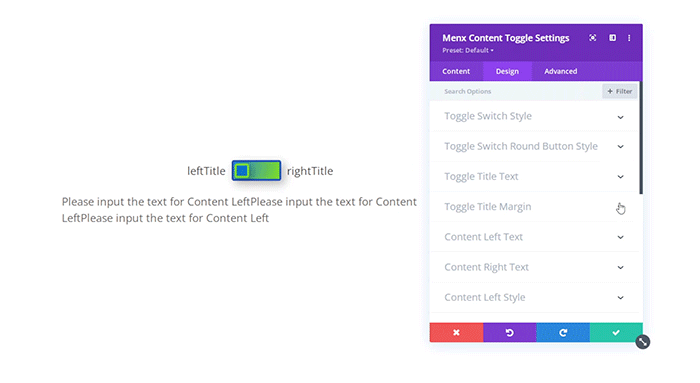Click the purple undo arrow button
Viewport: 700px width, 383px height.
point(509,333)
